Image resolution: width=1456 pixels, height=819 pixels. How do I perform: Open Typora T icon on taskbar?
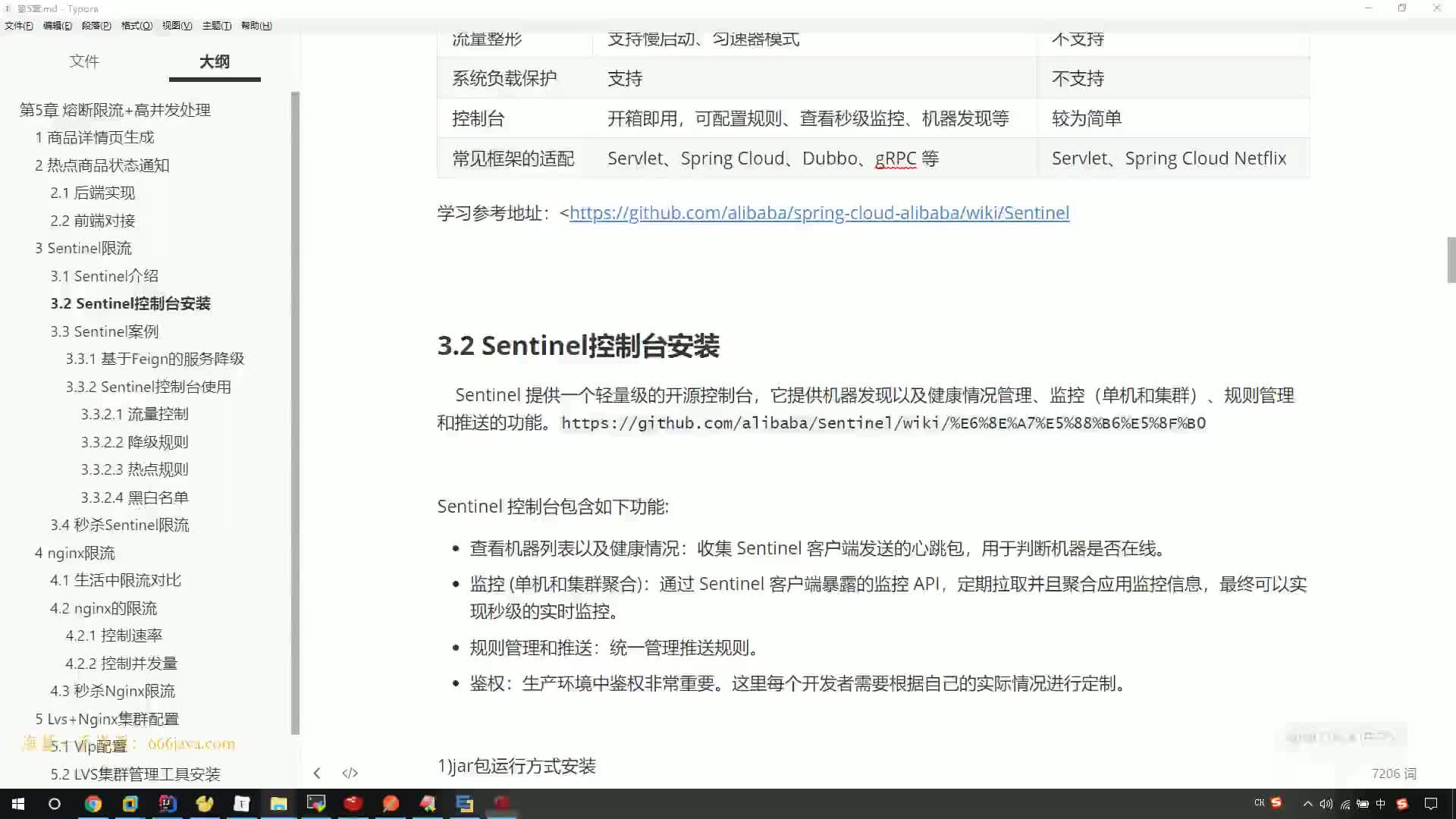coord(242,804)
